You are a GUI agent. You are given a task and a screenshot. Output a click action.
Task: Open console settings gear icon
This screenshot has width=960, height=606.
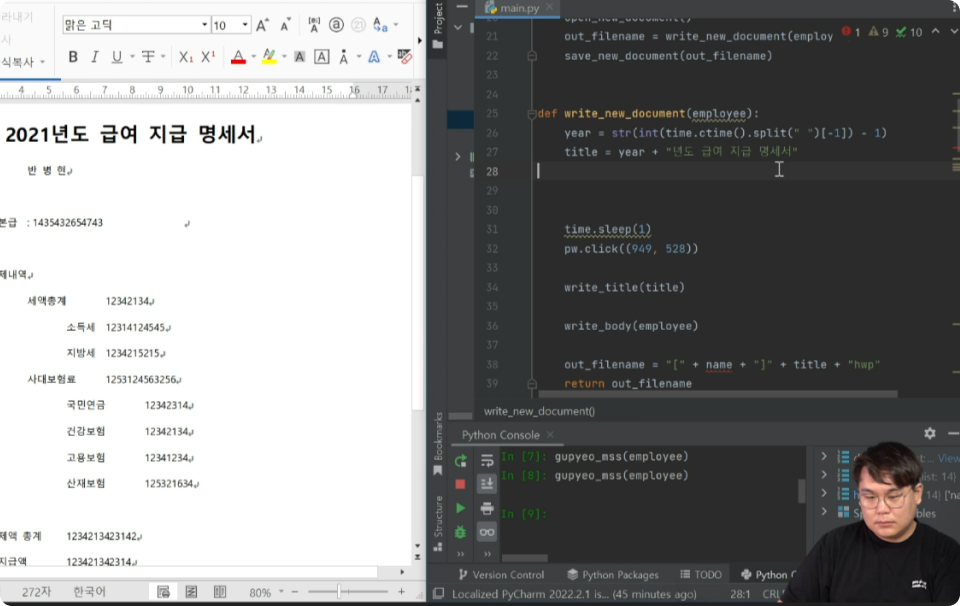pyautogui.click(x=929, y=433)
